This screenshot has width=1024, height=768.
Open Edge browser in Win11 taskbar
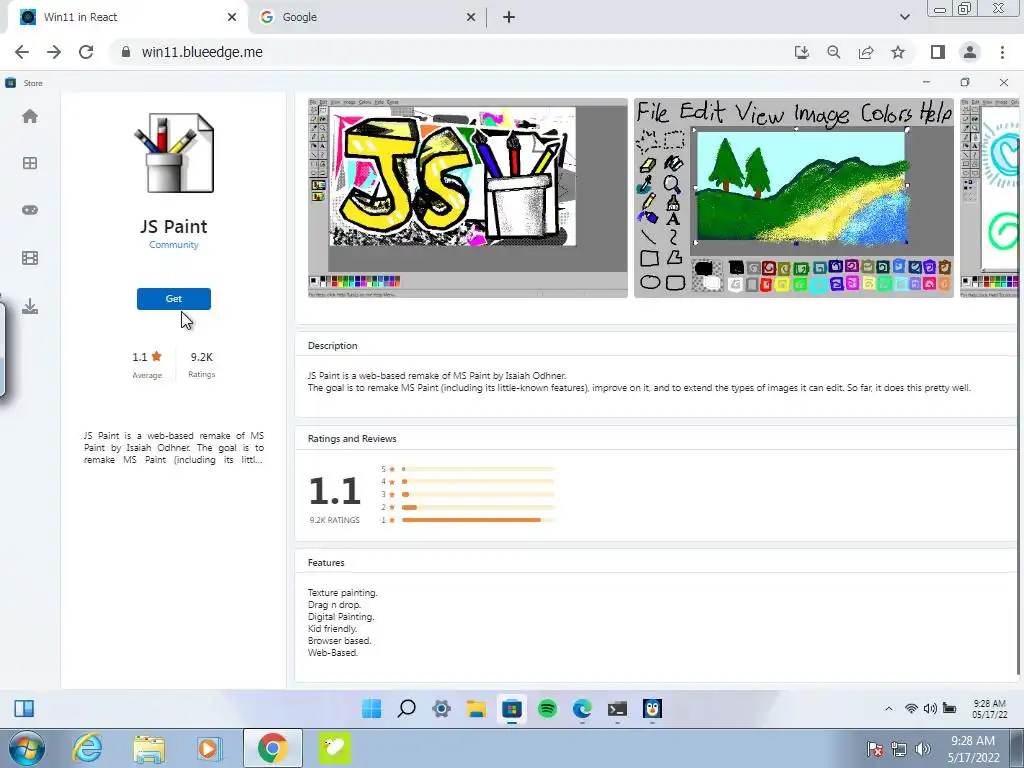click(x=582, y=709)
